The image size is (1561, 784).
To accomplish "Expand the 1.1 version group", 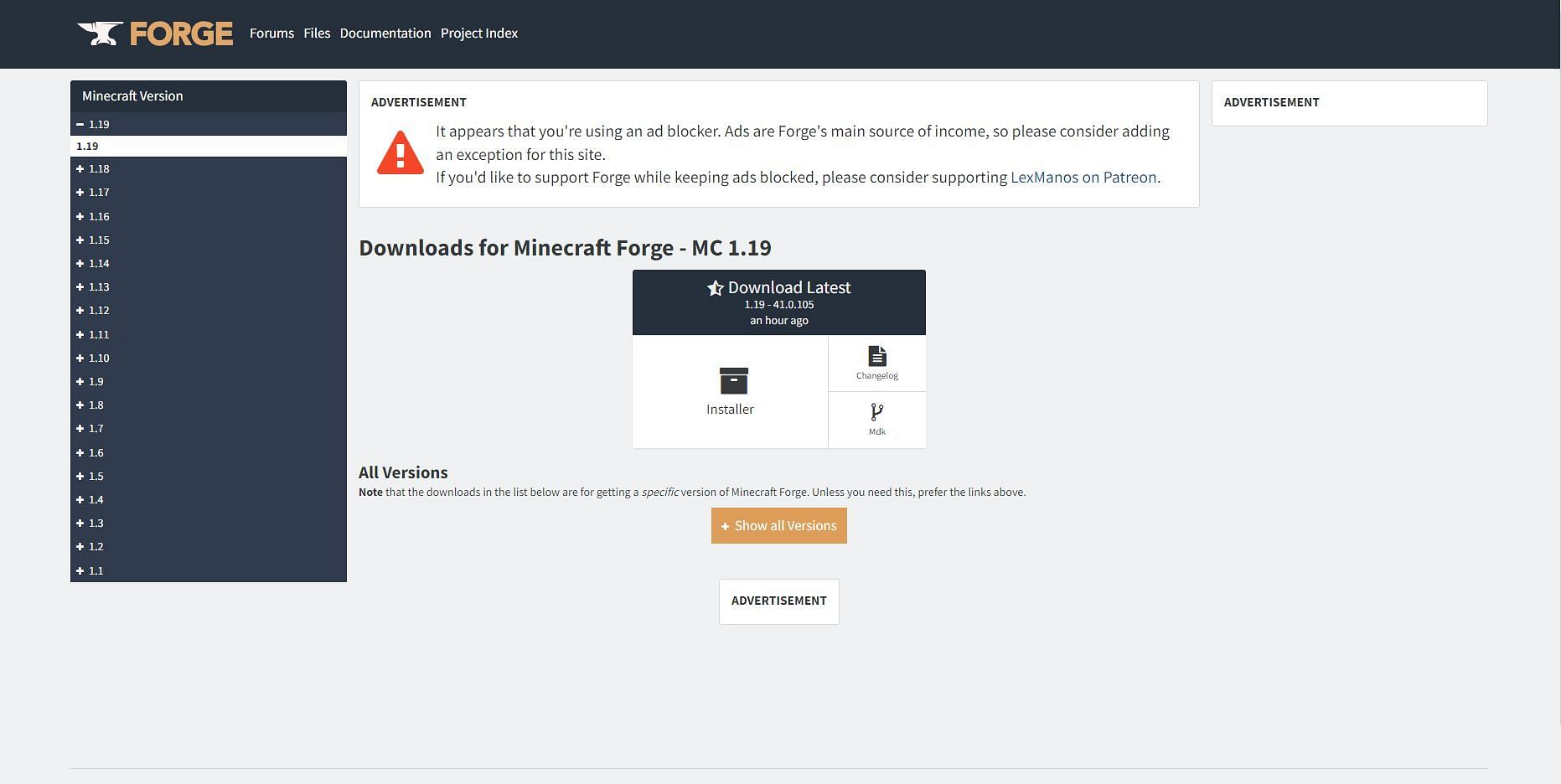I will [x=209, y=570].
